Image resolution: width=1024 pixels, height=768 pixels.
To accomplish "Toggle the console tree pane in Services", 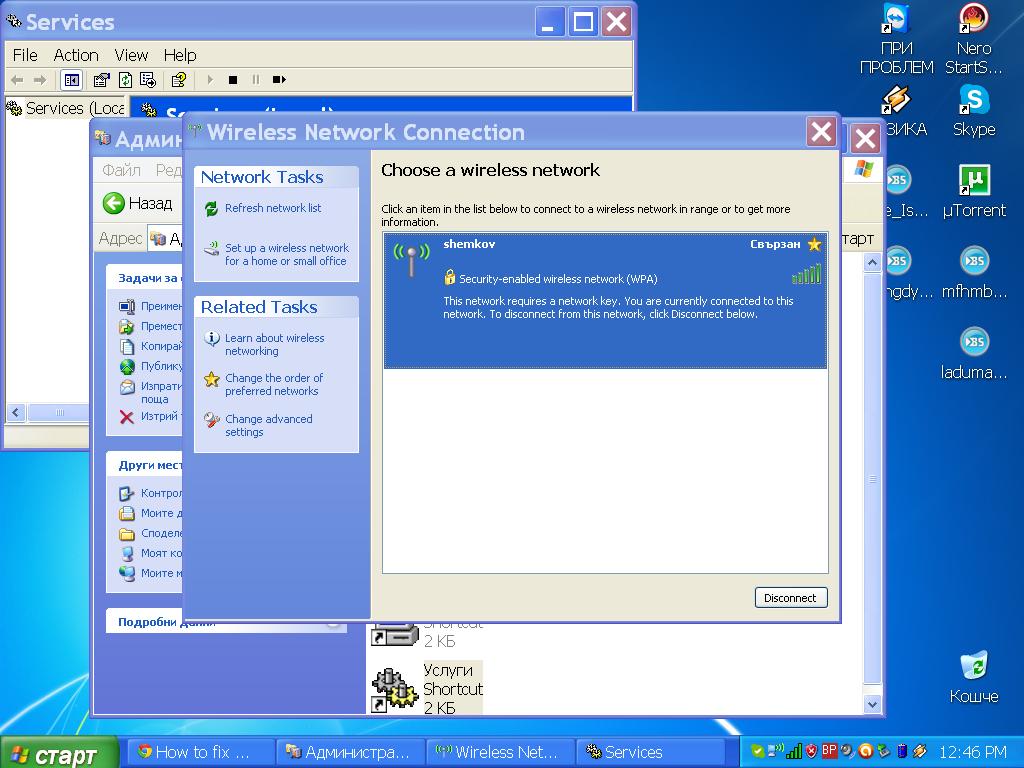I will (72, 80).
